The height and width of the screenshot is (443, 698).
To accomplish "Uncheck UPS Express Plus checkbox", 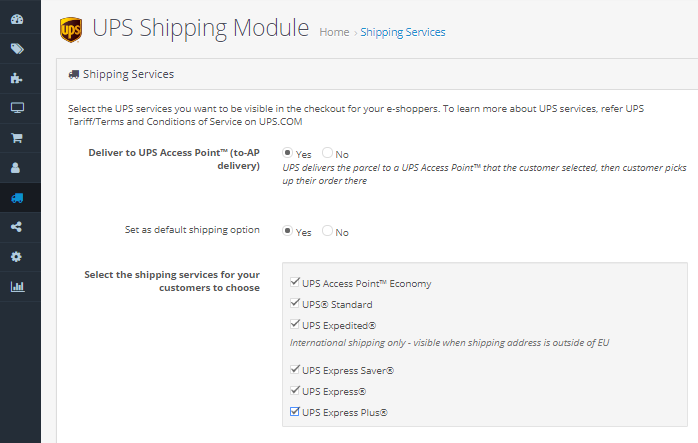I will (294, 411).
